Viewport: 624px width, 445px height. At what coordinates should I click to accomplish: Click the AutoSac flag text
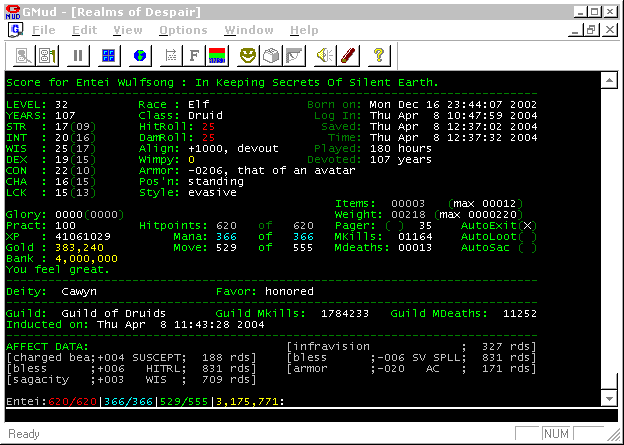tap(498, 248)
